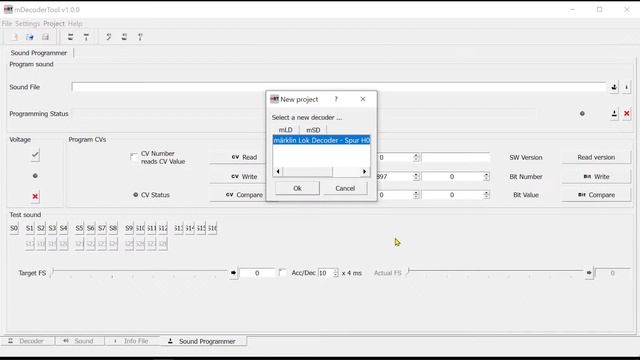
Task: Click the save project toolbar icon
Action: 45,37
